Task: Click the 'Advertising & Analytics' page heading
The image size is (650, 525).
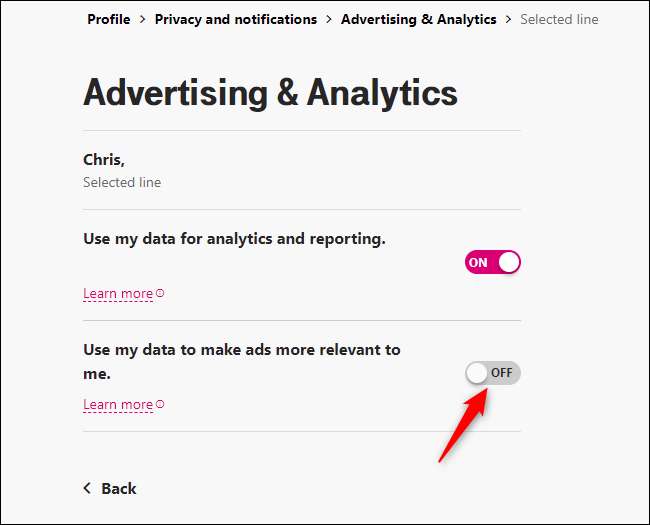Action: 270,93
